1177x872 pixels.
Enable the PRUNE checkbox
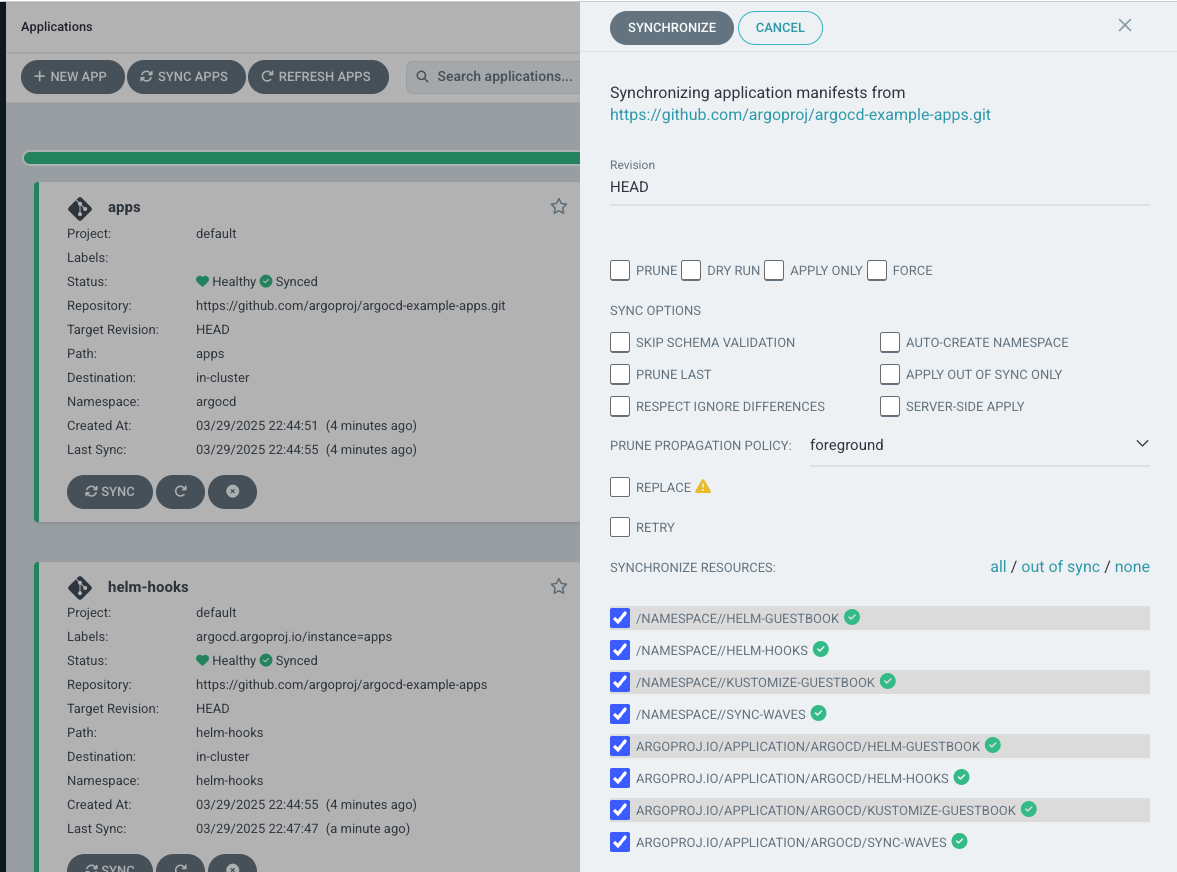point(620,270)
